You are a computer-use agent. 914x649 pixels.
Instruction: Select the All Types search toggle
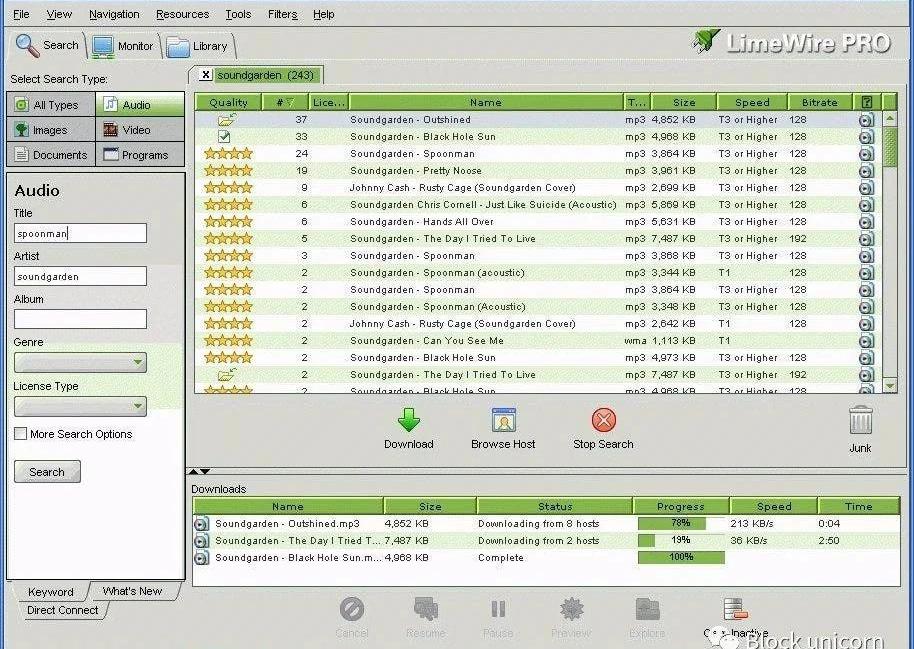click(51, 105)
